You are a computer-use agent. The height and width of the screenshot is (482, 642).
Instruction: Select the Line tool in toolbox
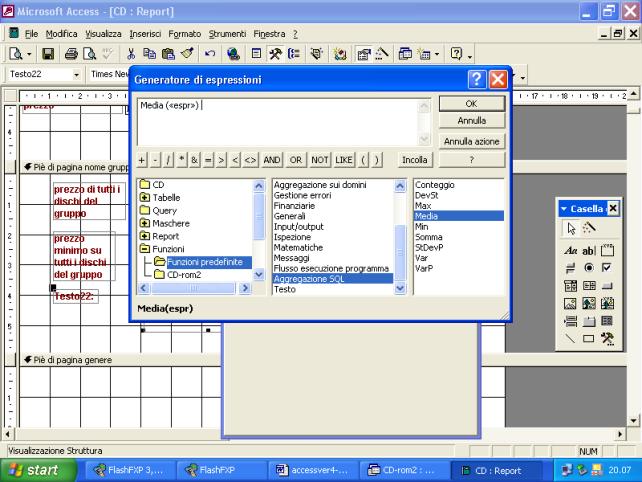(570, 338)
